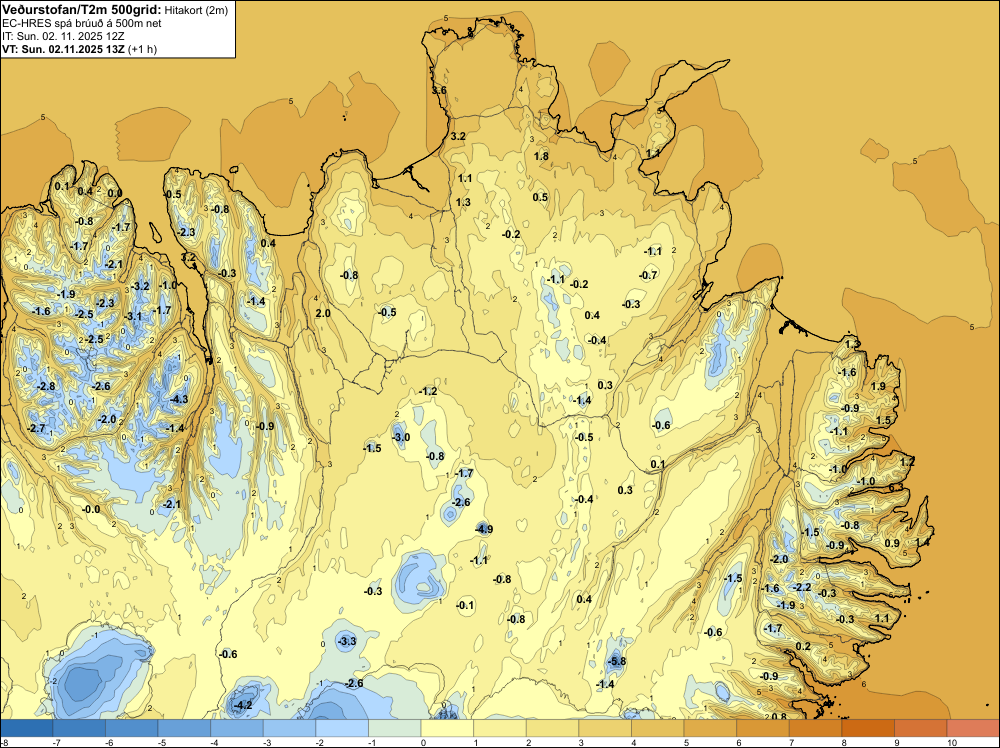Click the "EC-HRES spá brúuð á 500m net" line

click(x=82, y=24)
